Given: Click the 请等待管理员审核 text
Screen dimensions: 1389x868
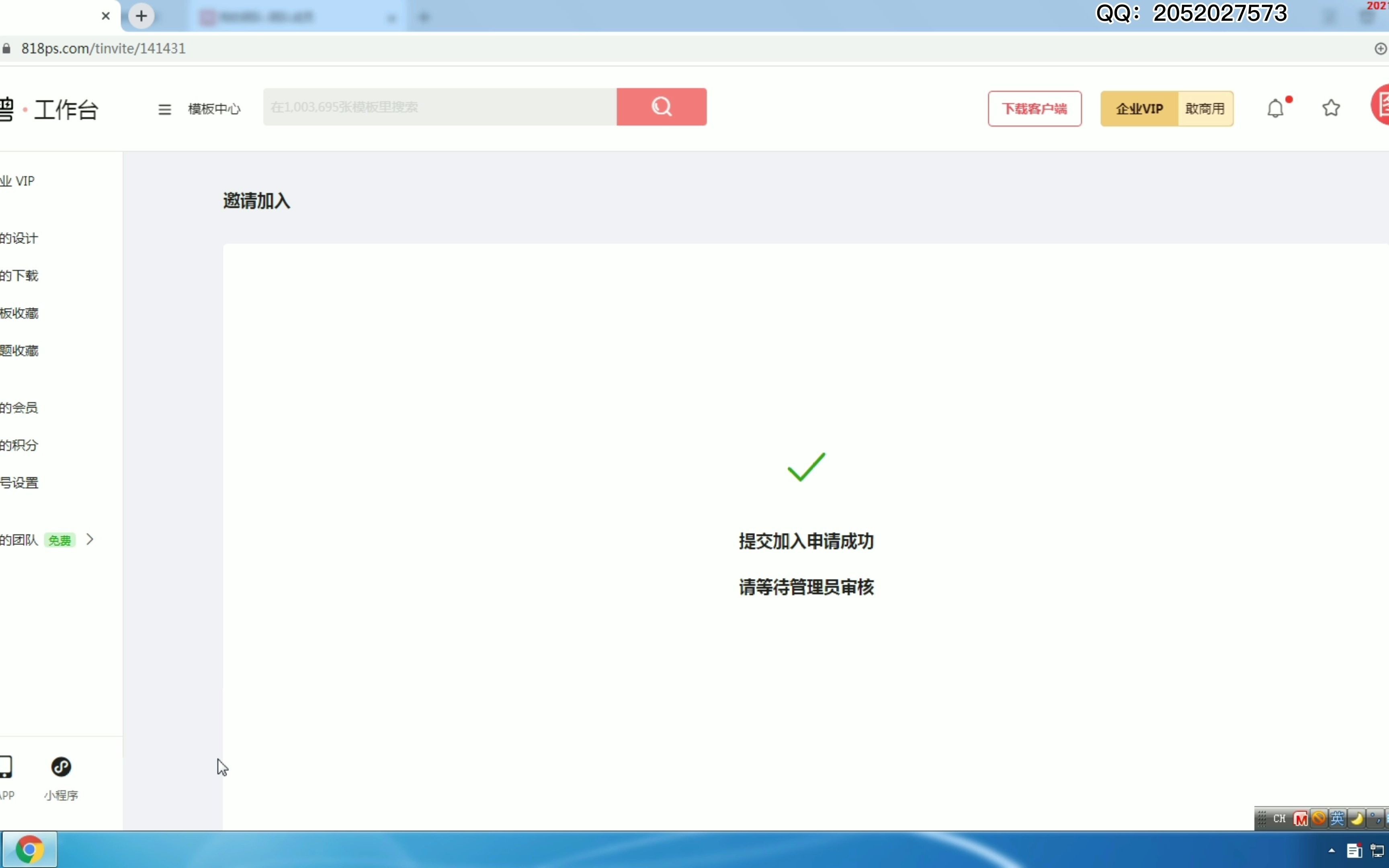Looking at the screenshot, I should [x=806, y=587].
